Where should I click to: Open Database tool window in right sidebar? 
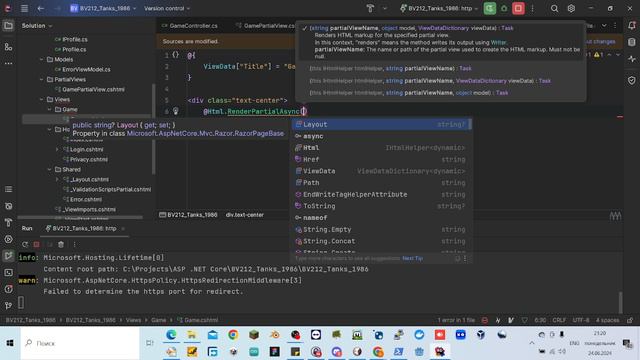tap(632, 42)
